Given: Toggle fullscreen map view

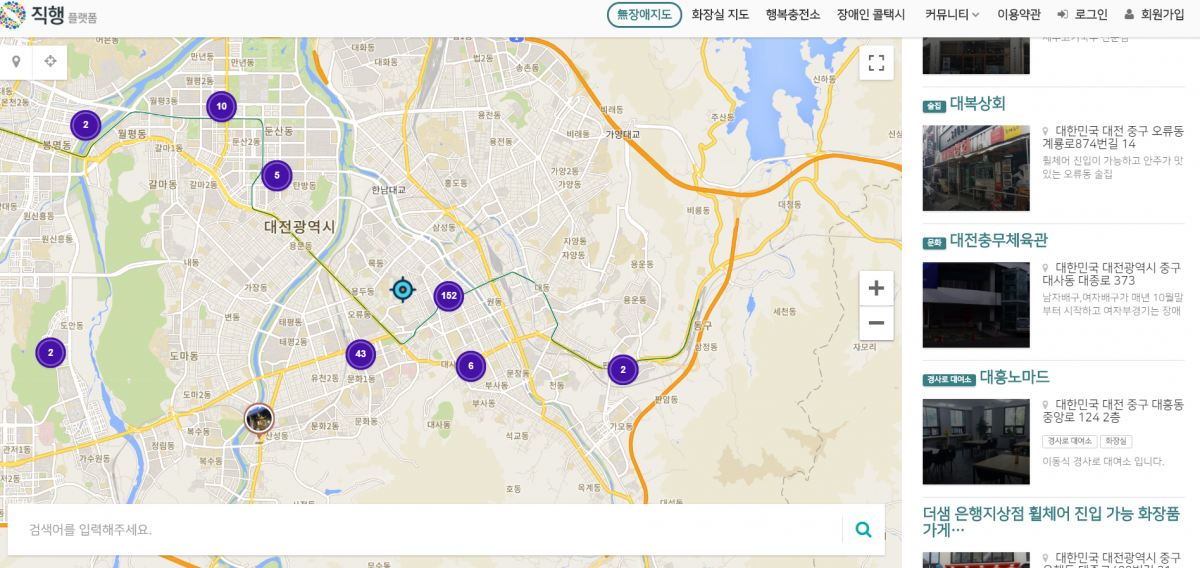Looking at the screenshot, I should point(876,63).
